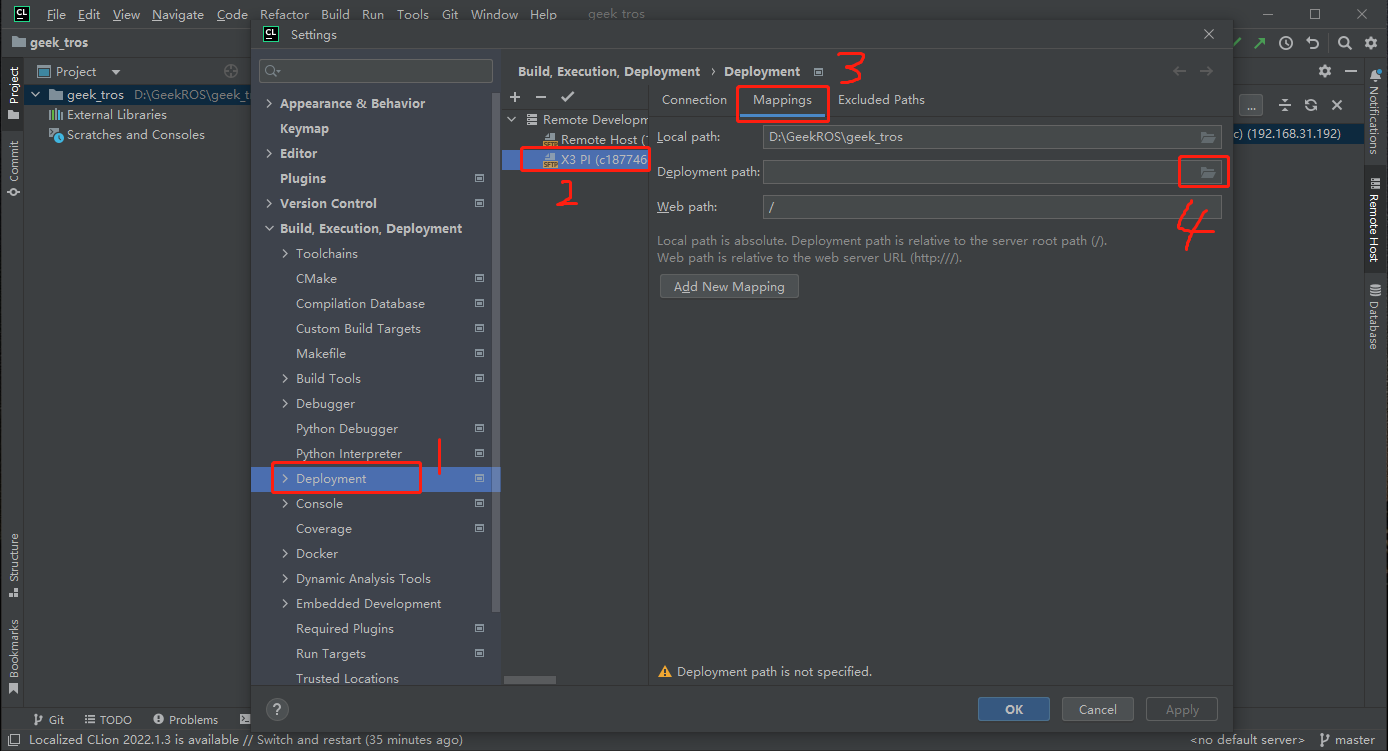Click the locate-file crosshair in Project panel
1388x751 pixels.
pos(231,71)
